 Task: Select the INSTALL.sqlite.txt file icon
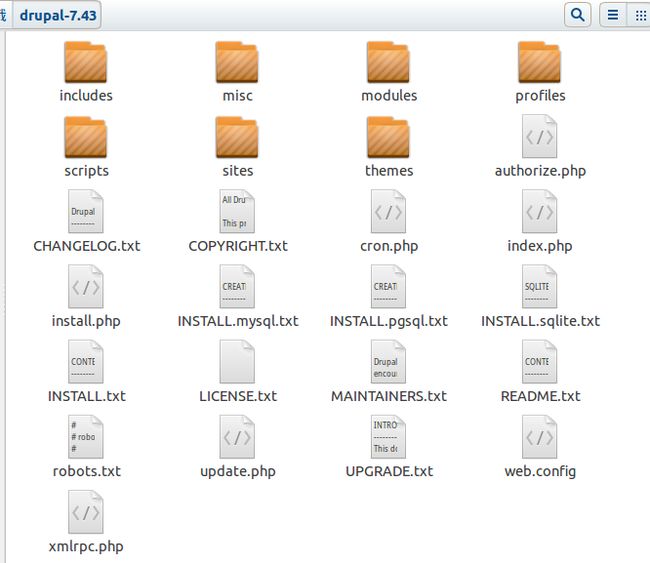(x=539, y=286)
